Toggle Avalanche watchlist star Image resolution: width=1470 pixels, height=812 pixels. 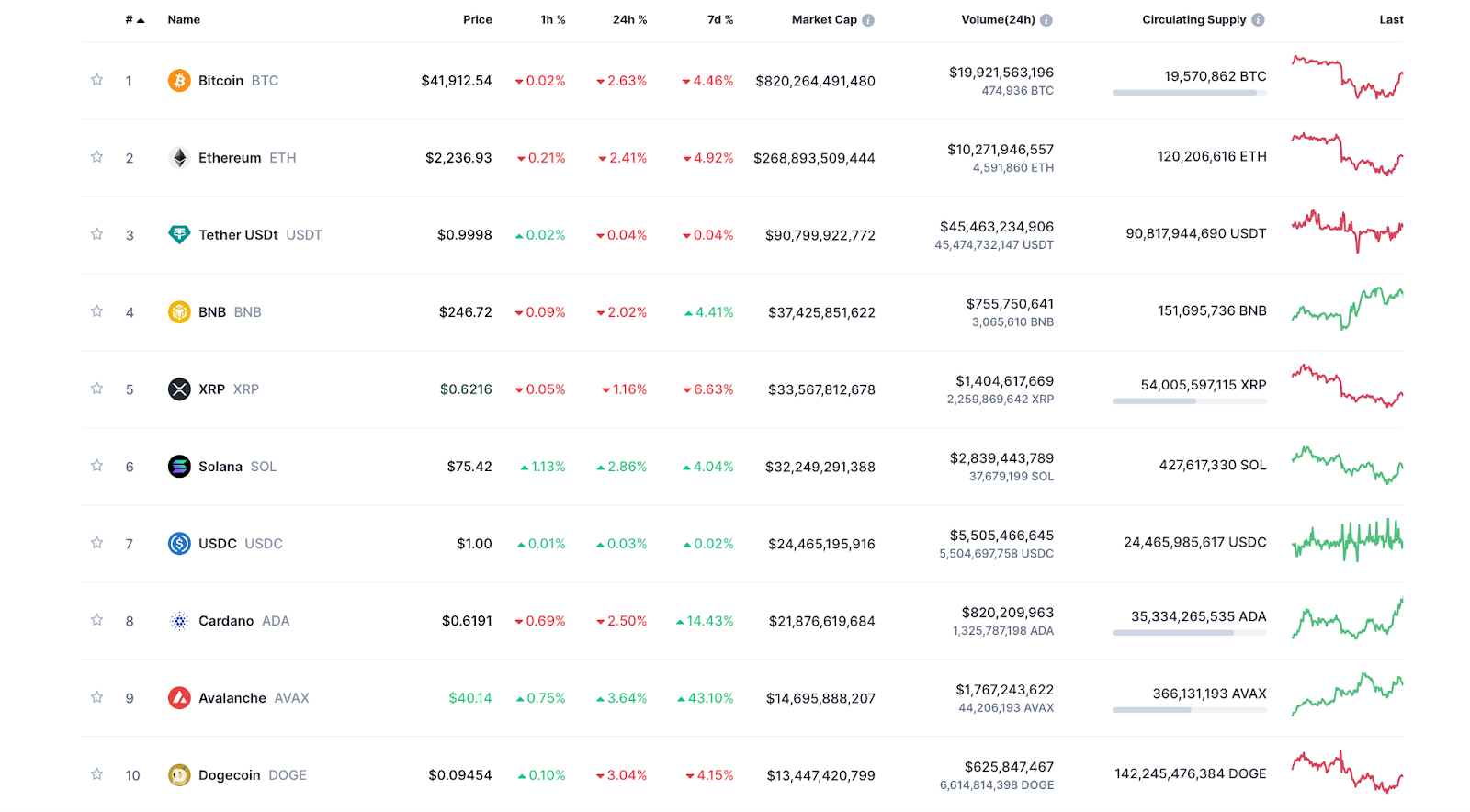click(96, 697)
